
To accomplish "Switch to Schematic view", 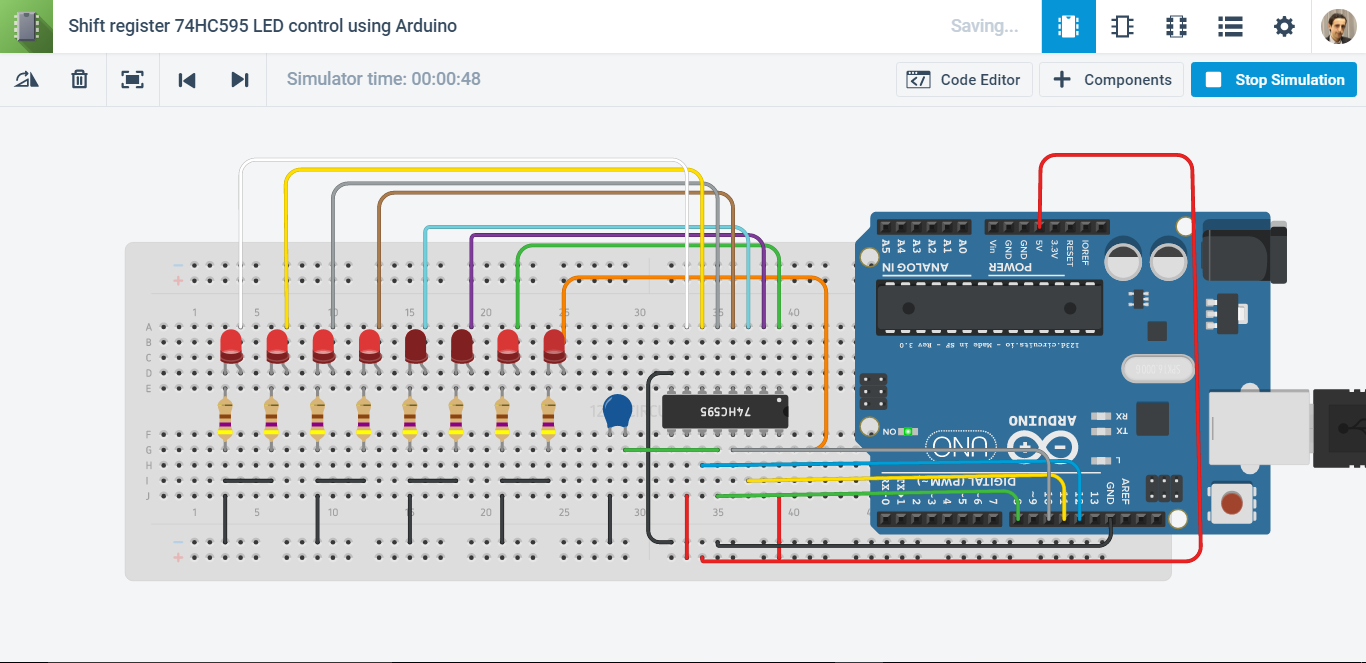I will [x=1122, y=27].
